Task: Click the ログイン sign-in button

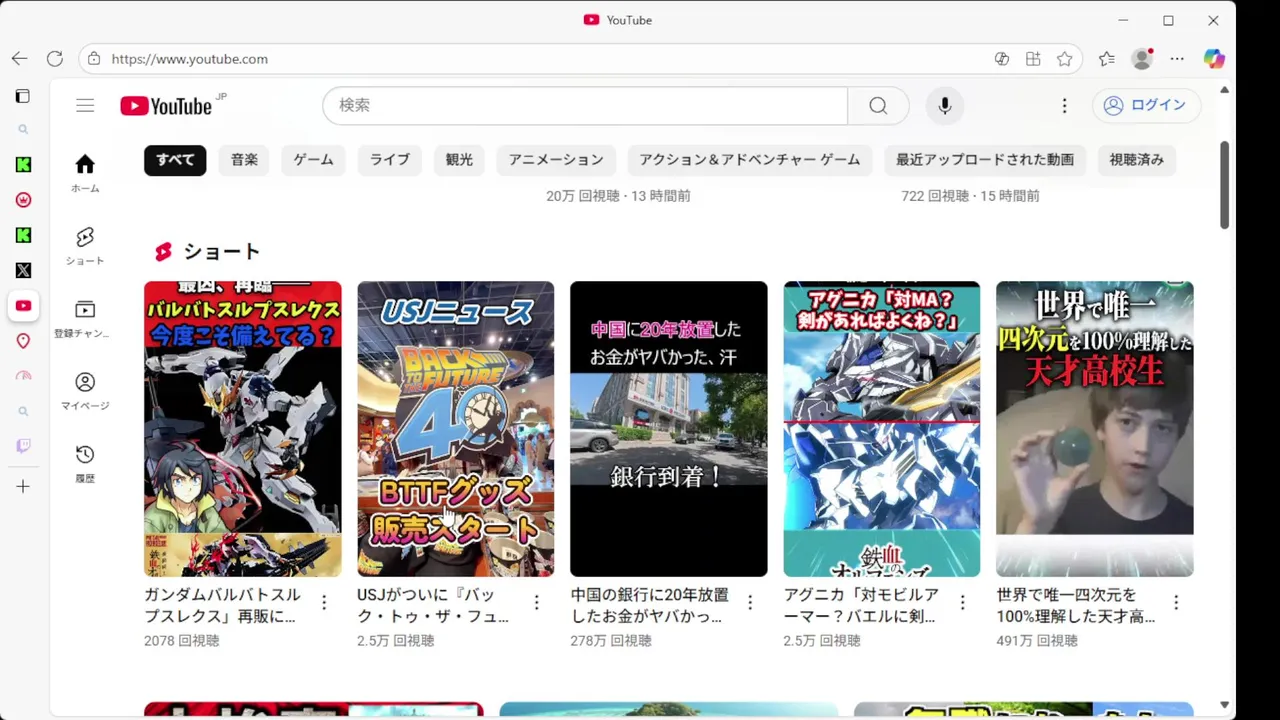Action: click(x=1146, y=105)
